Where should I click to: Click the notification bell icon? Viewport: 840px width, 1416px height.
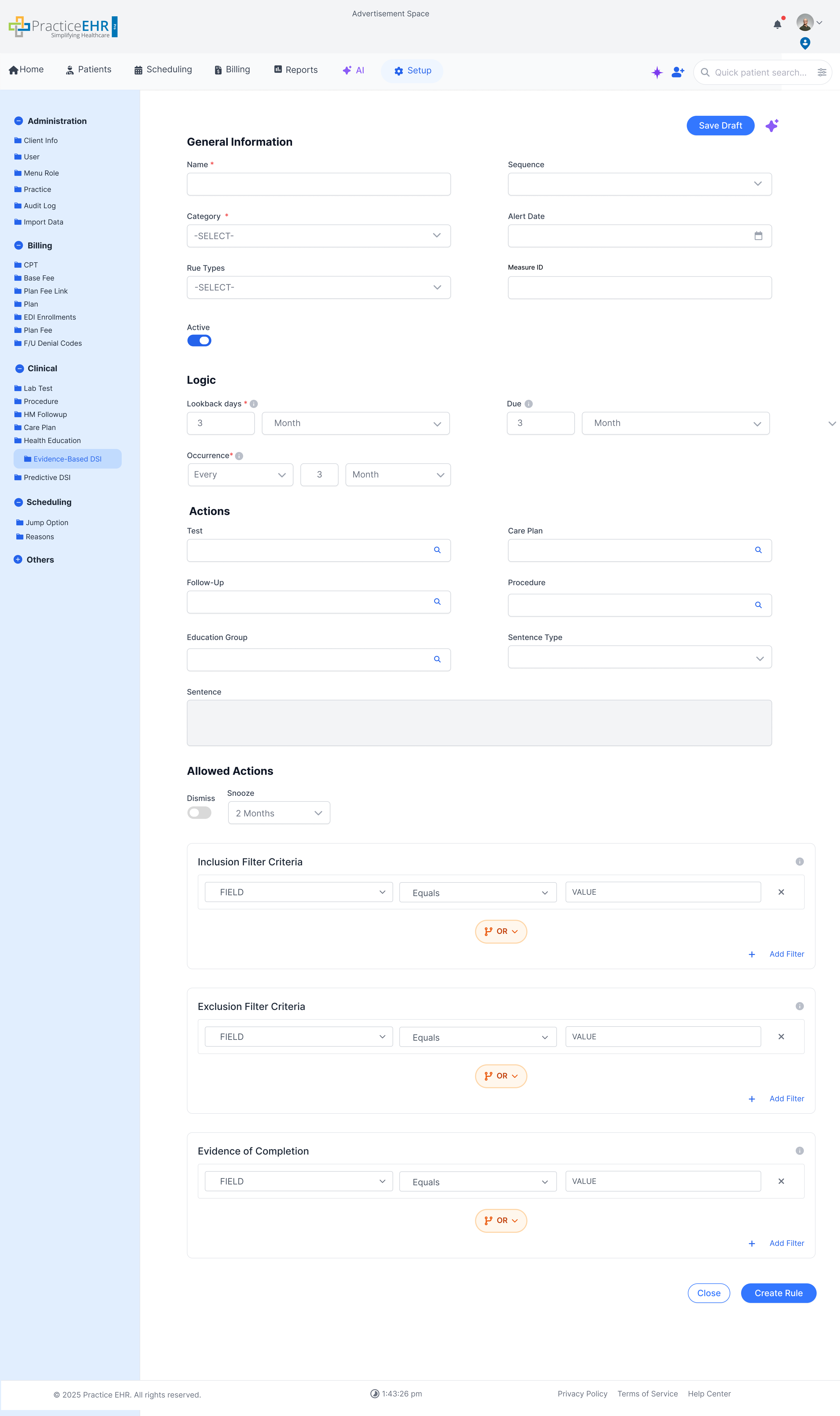[x=777, y=24]
